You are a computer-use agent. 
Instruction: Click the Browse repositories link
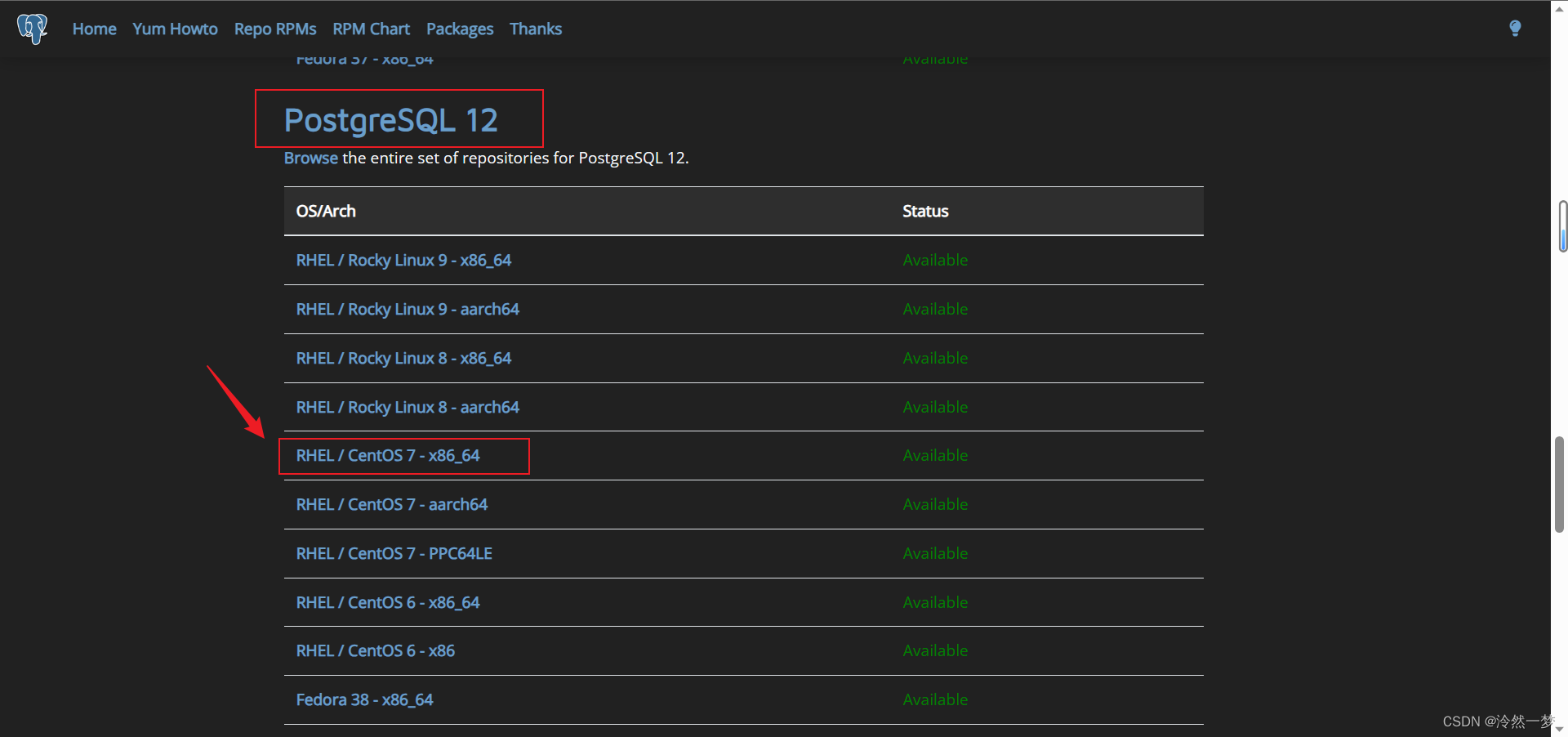point(310,158)
